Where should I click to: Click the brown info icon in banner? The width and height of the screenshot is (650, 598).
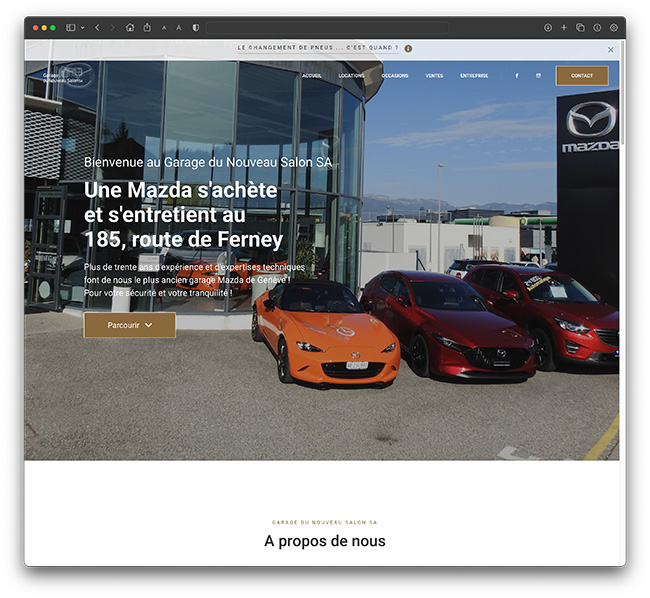408,48
